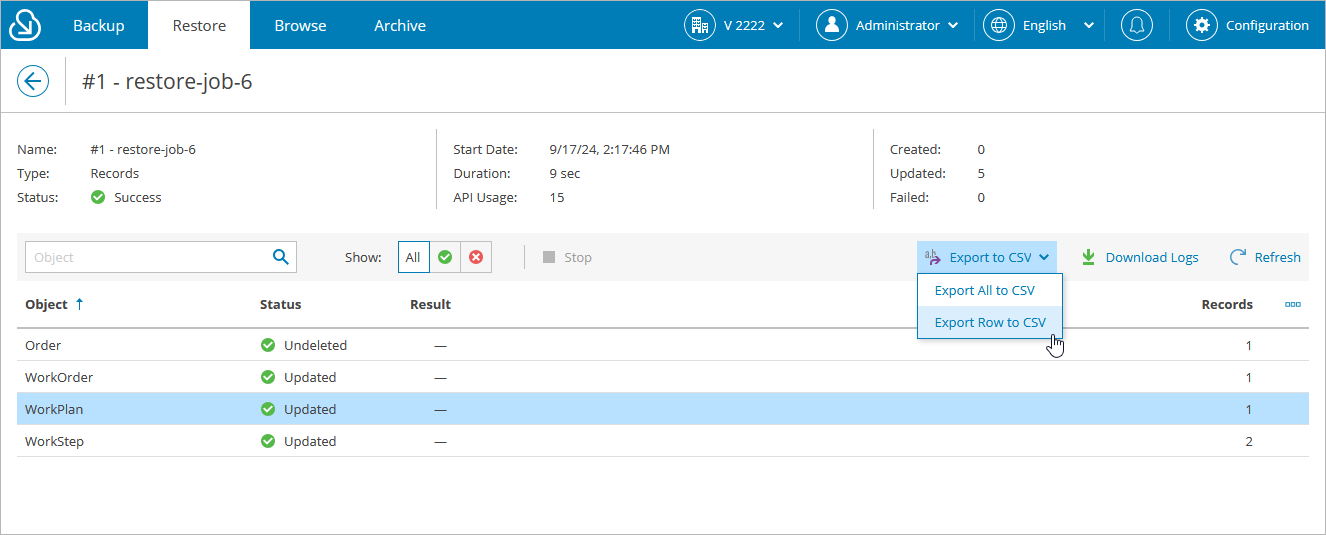Click the Administrator user avatar icon
Viewport: 1326px width, 535px height.
[x=832, y=25]
